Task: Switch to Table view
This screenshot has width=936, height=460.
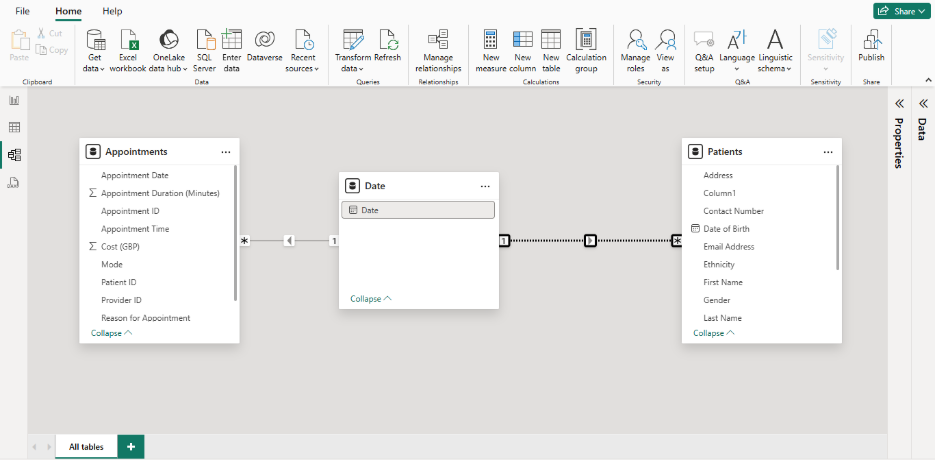Action: 14,127
